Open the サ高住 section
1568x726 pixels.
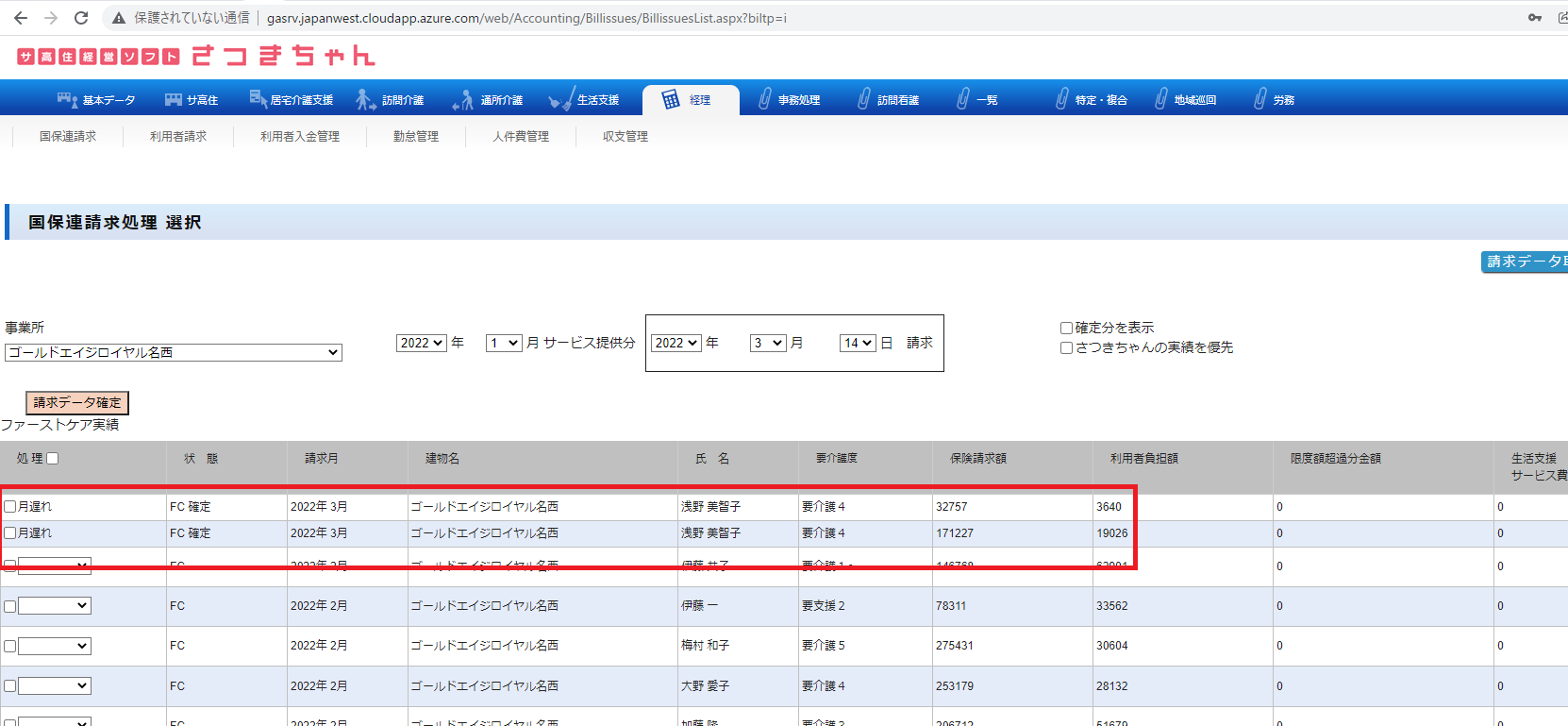tap(192, 100)
